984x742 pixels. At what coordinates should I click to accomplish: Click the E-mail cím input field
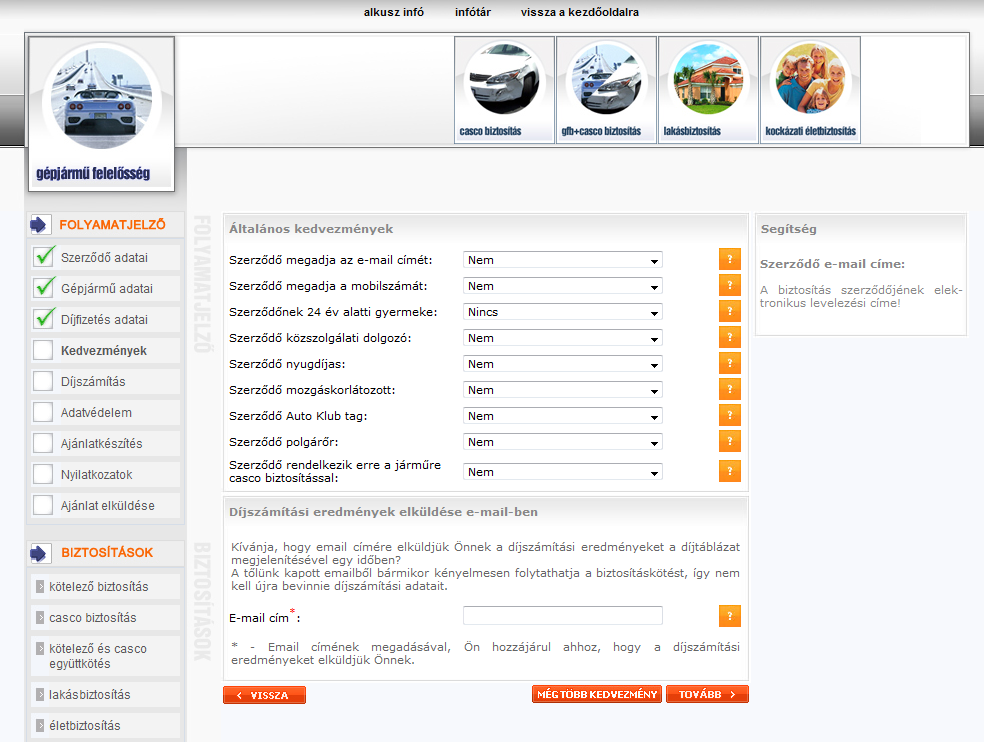pos(562,615)
